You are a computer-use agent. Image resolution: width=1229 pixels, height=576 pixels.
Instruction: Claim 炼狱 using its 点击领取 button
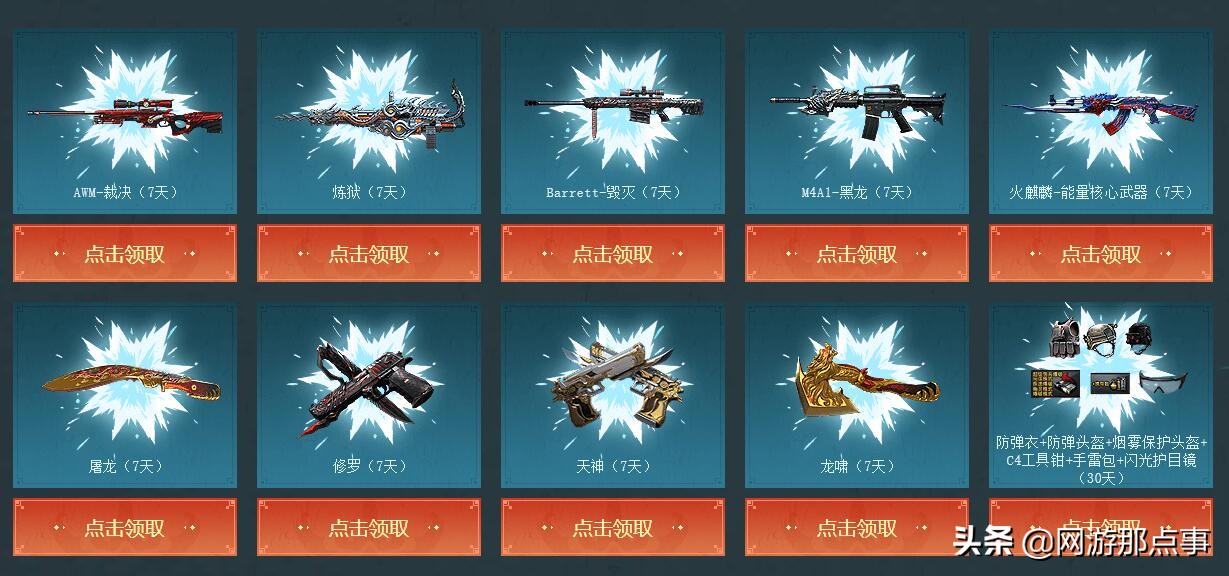point(369,254)
